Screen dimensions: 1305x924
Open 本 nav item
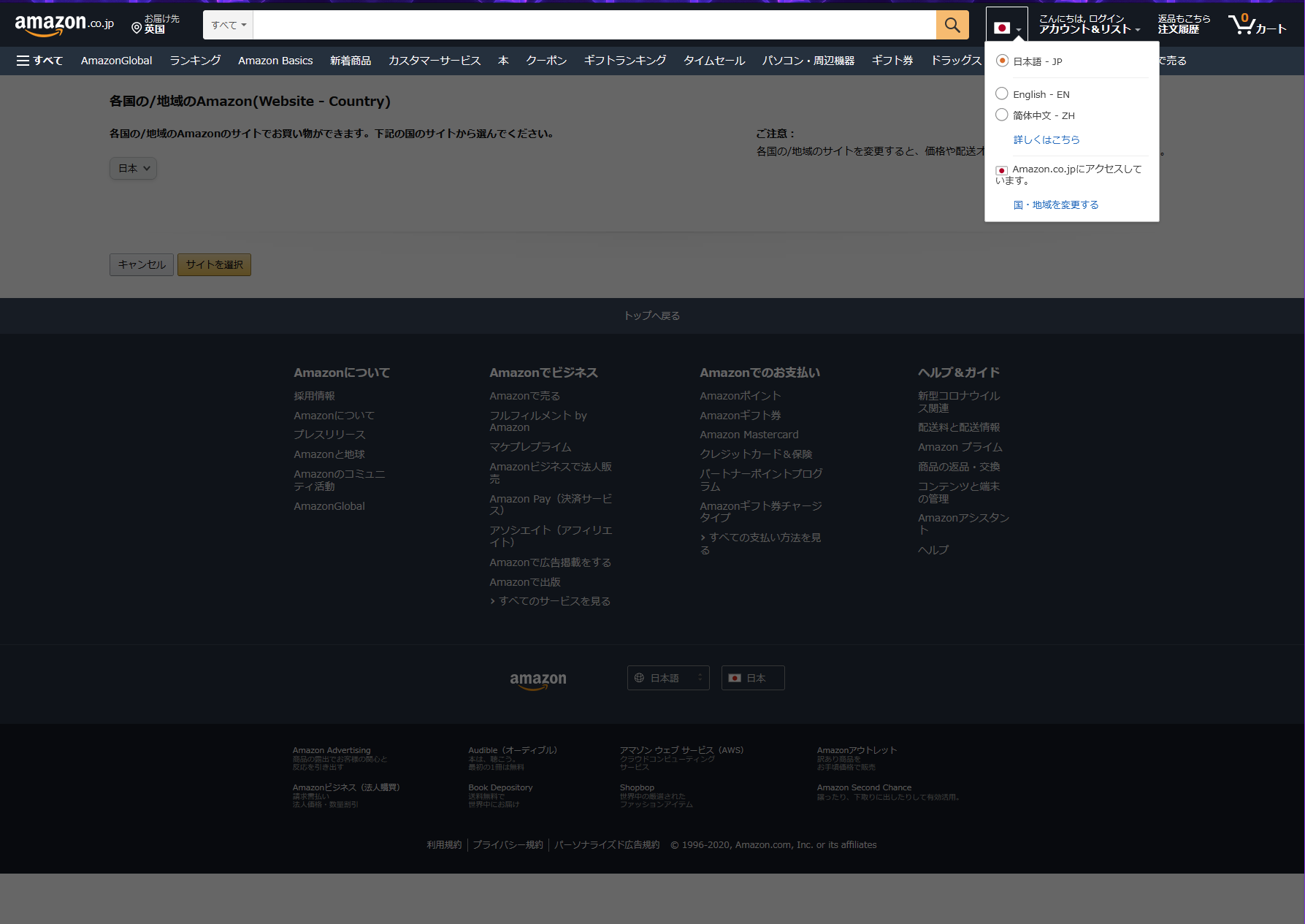click(x=503, y=61)
